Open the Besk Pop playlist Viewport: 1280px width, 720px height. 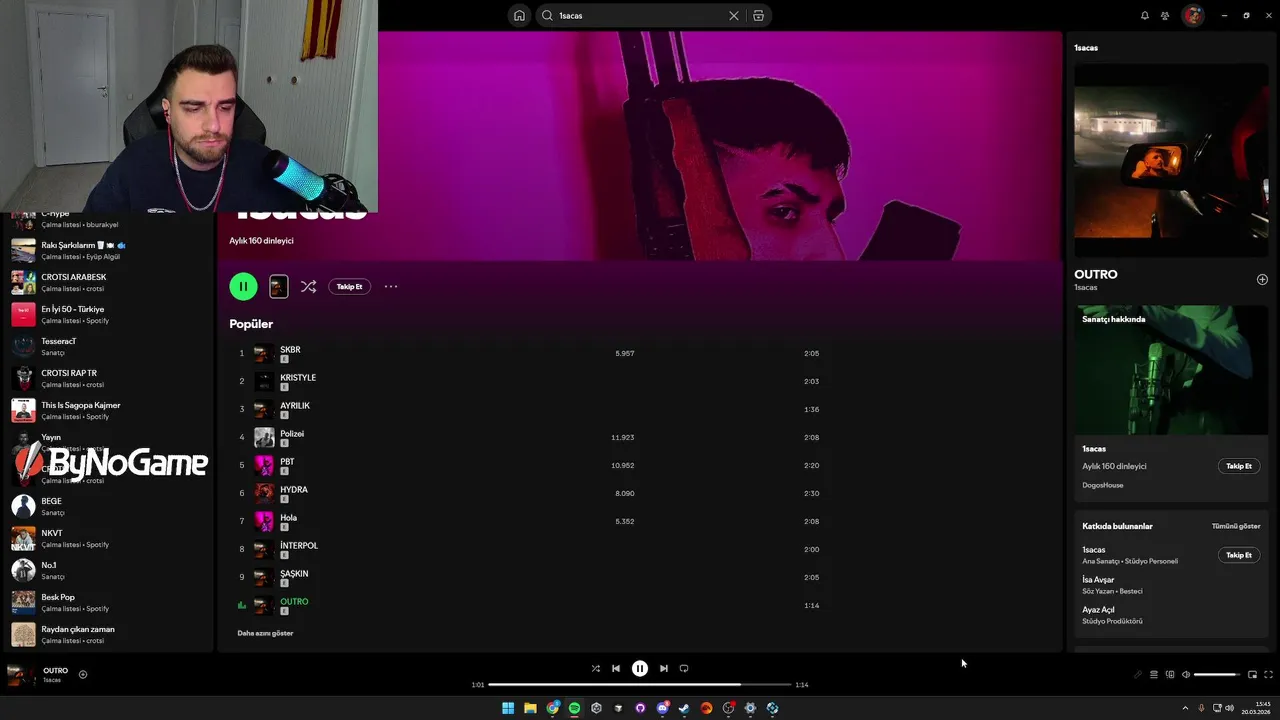coord(108,602)
